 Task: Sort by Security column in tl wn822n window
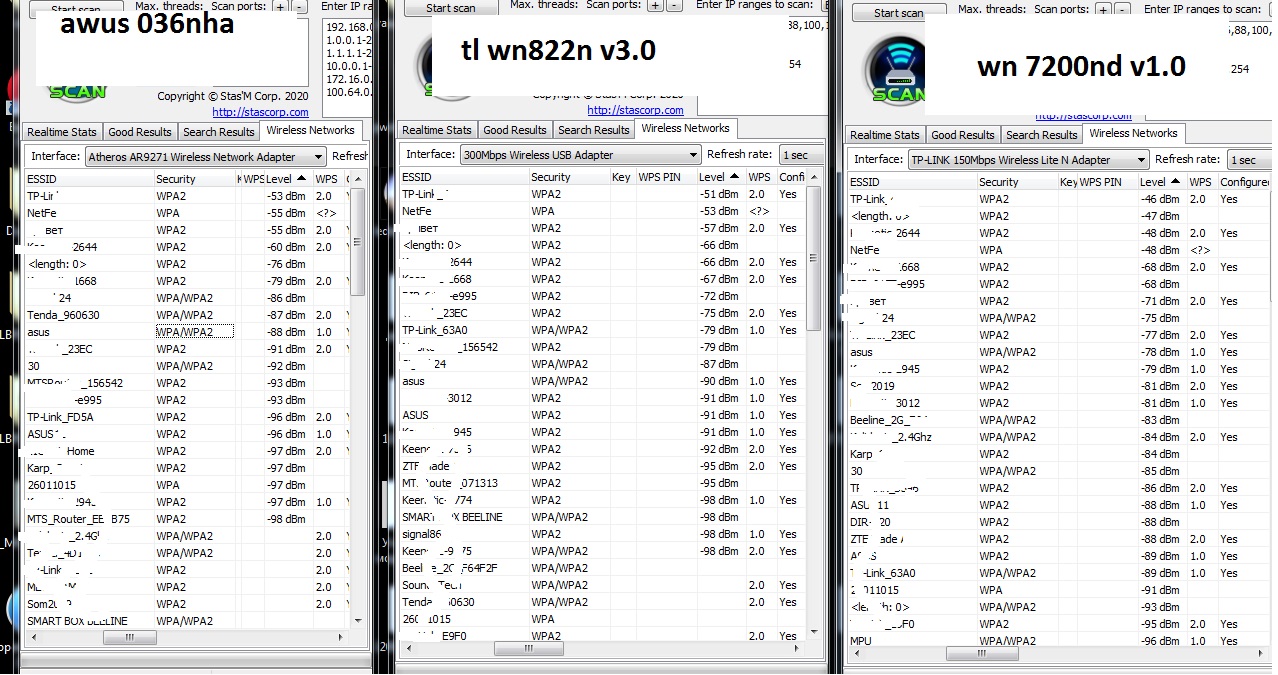click(x=568, y=177)
